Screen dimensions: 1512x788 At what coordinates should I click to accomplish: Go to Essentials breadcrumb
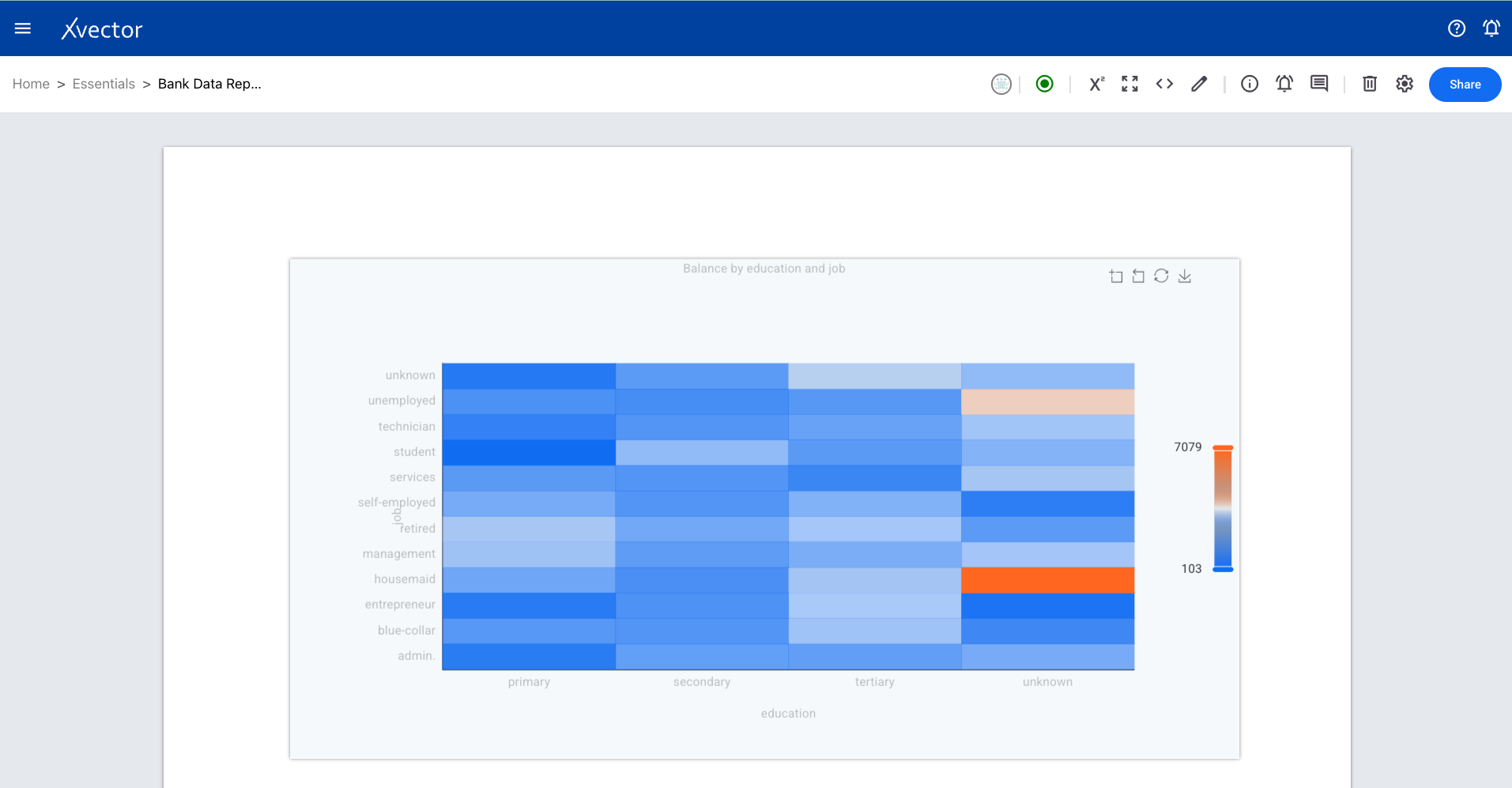(104, 84)
